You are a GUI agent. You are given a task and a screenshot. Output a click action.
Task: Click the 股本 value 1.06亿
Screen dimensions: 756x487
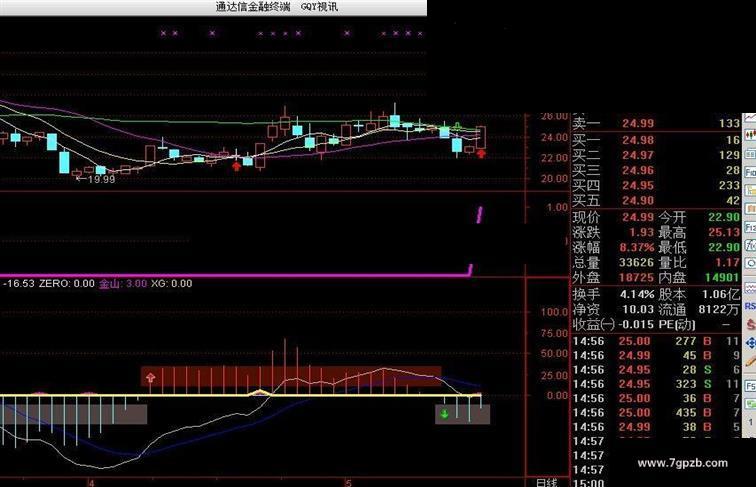click(x=721, y=294)
